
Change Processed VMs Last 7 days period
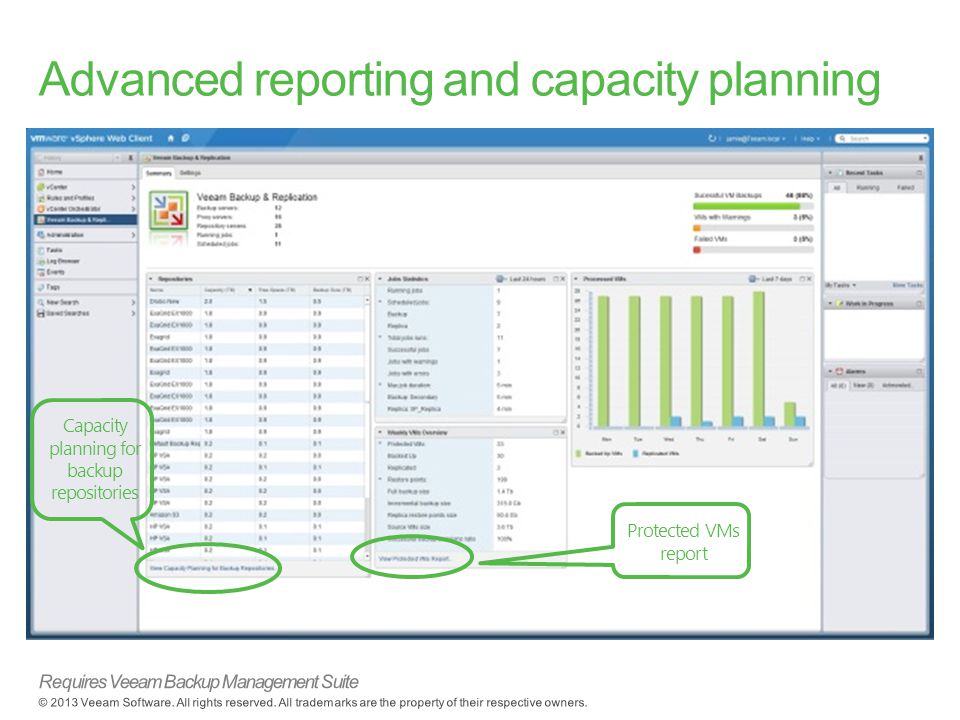(x=770, y=279)
